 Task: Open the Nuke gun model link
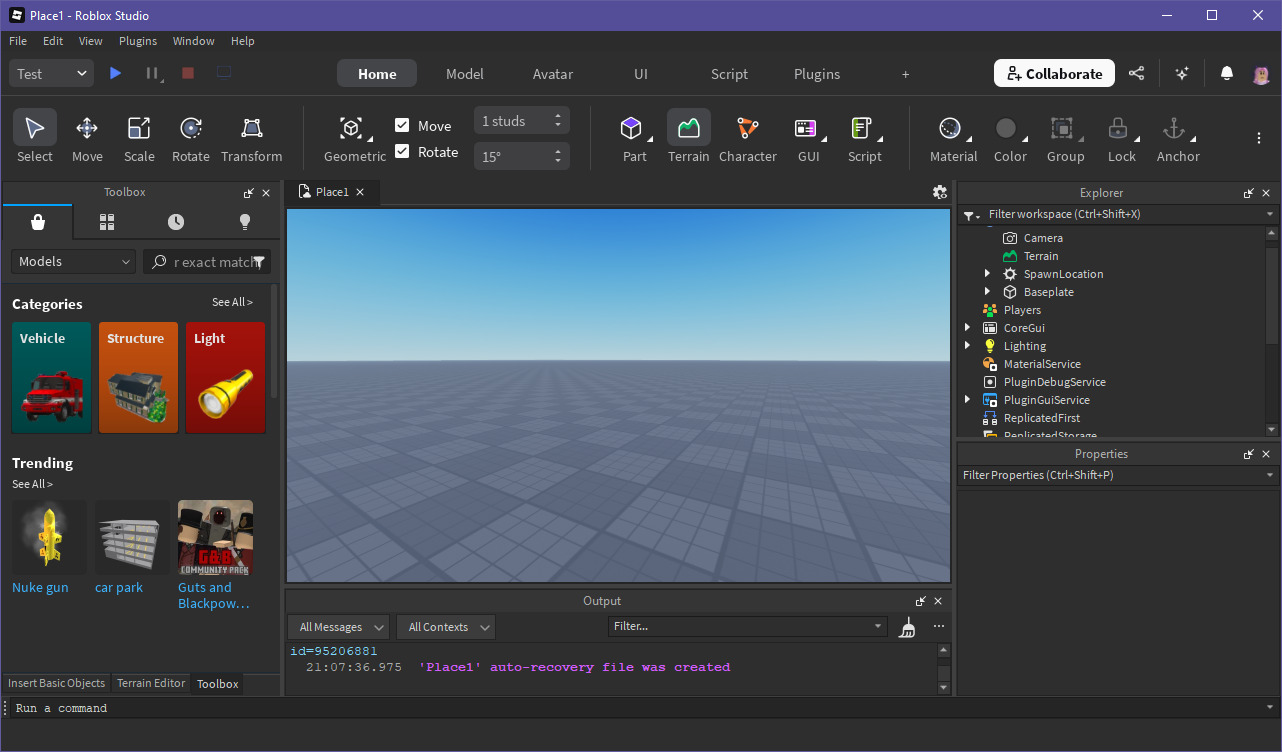tap(40, 587)
